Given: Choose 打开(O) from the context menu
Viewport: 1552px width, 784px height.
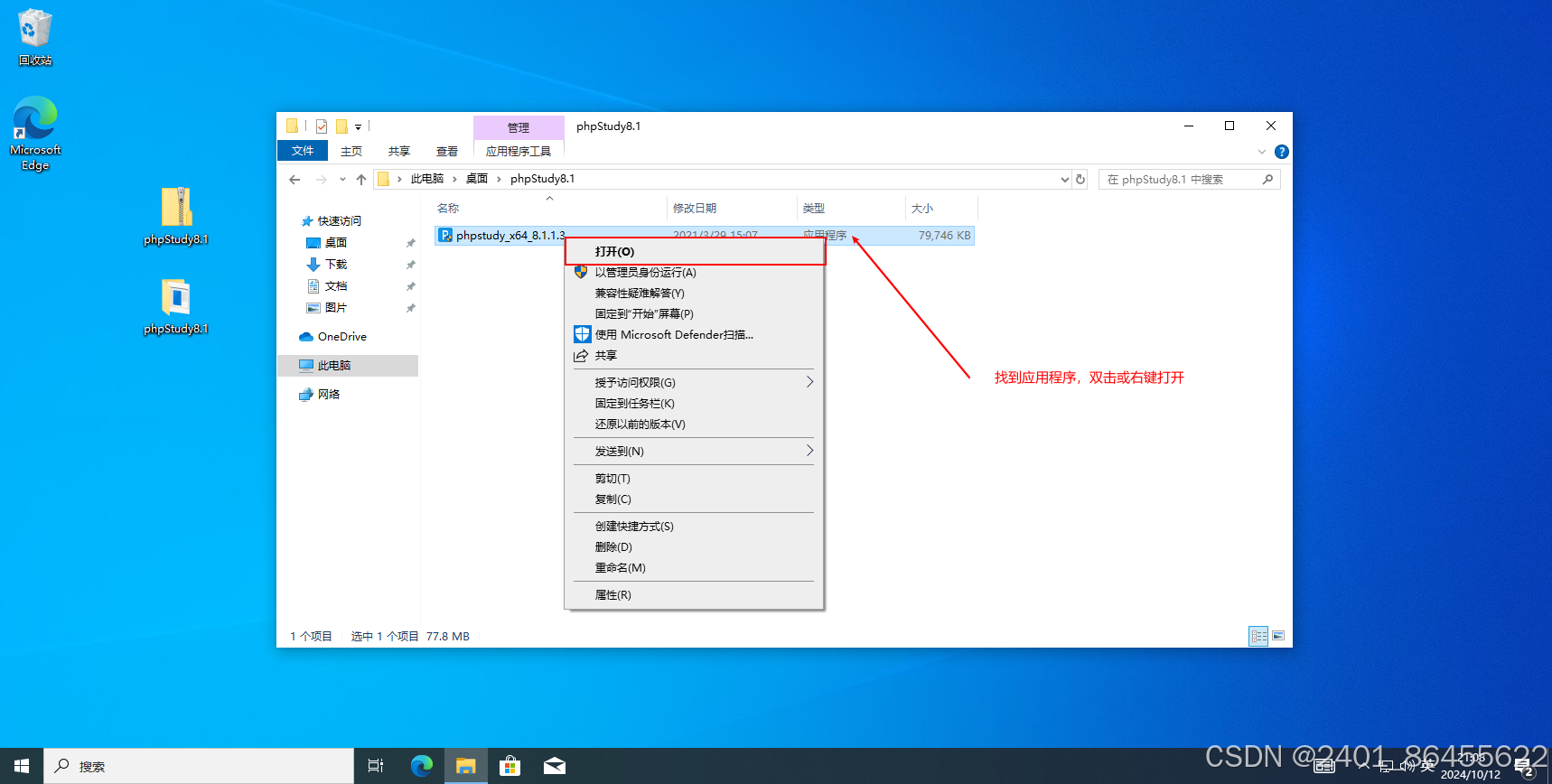Looking at the screenshot, I should [x=695, y=252].
